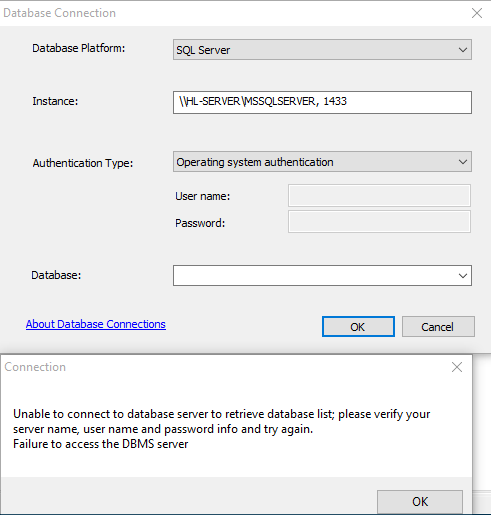Click the Database Connection title bar

tap(233, 13)
